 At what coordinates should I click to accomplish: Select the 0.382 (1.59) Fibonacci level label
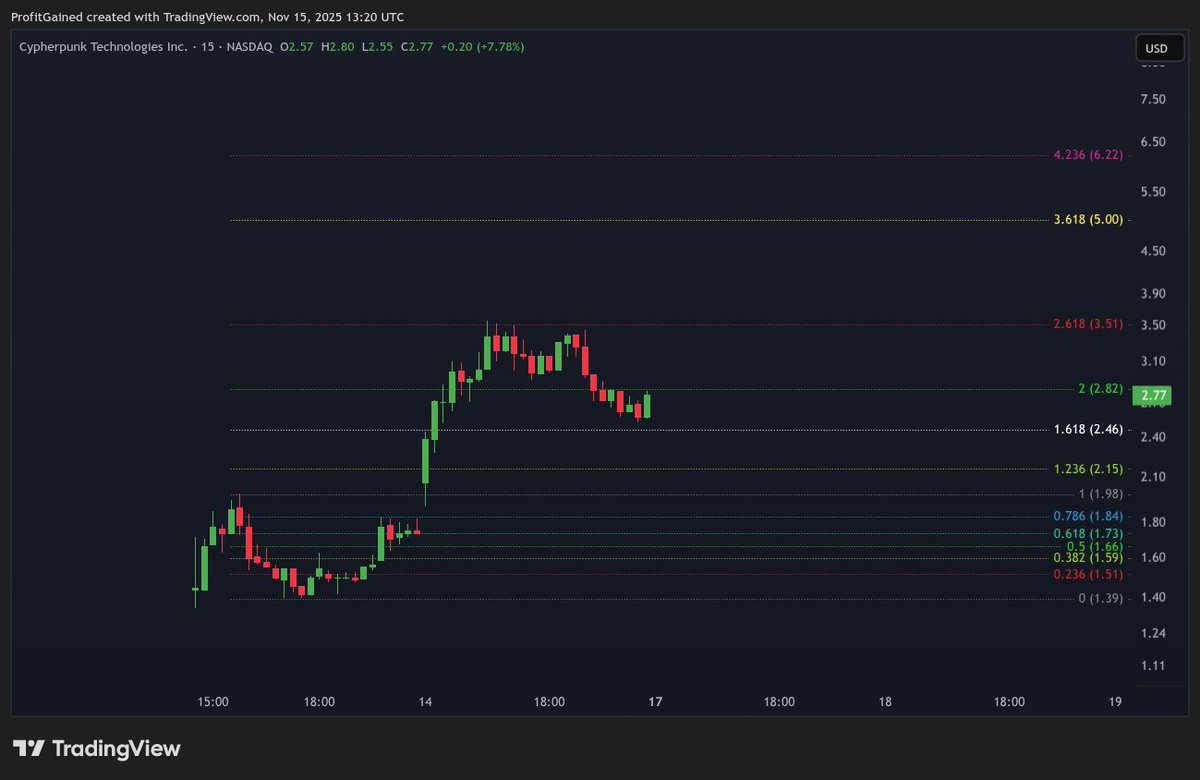tap(1088, 558)
